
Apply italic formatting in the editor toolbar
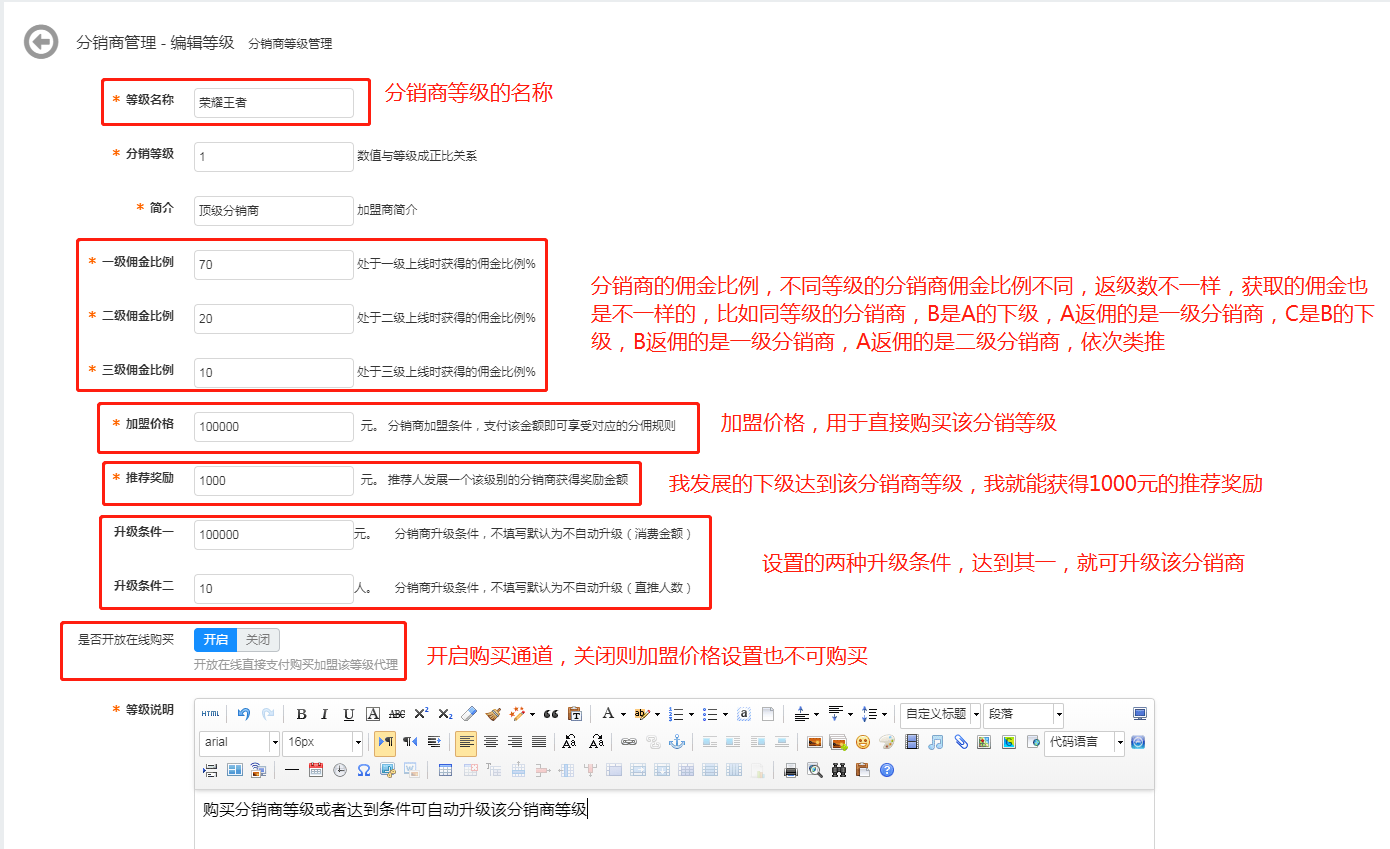(x=324, y=713)
